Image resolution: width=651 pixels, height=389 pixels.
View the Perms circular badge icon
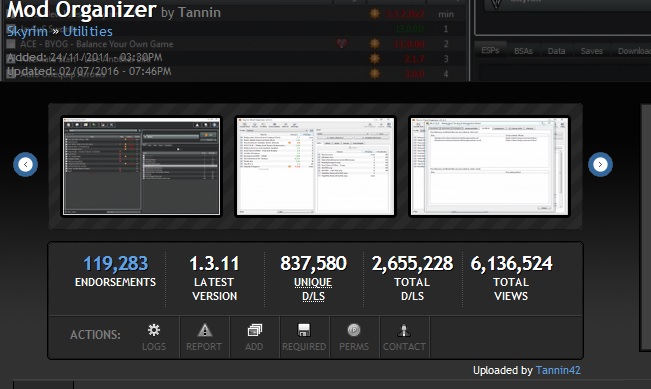point(354,330)
